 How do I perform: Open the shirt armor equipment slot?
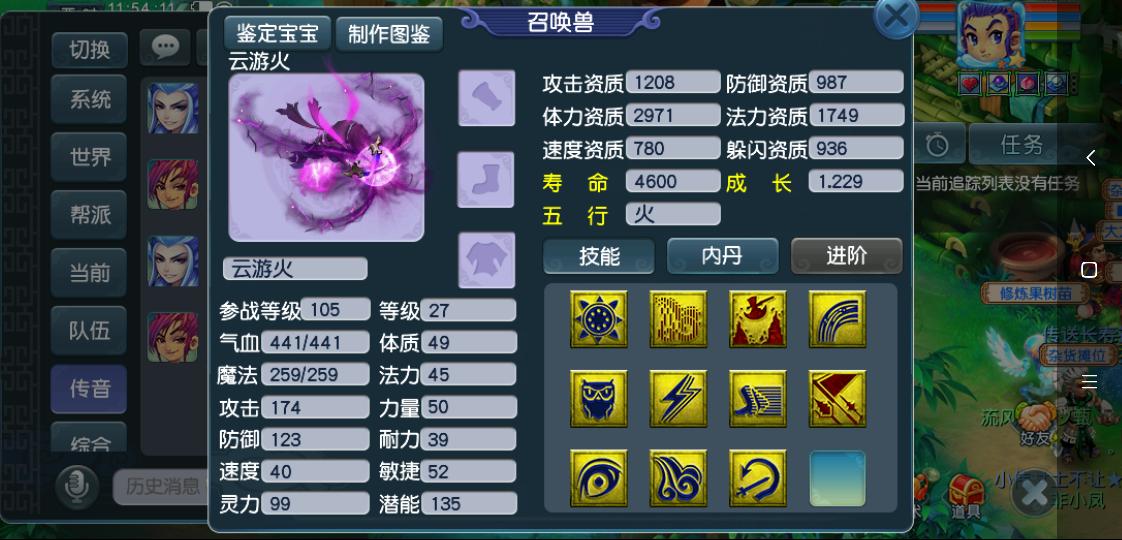(487, 260)
